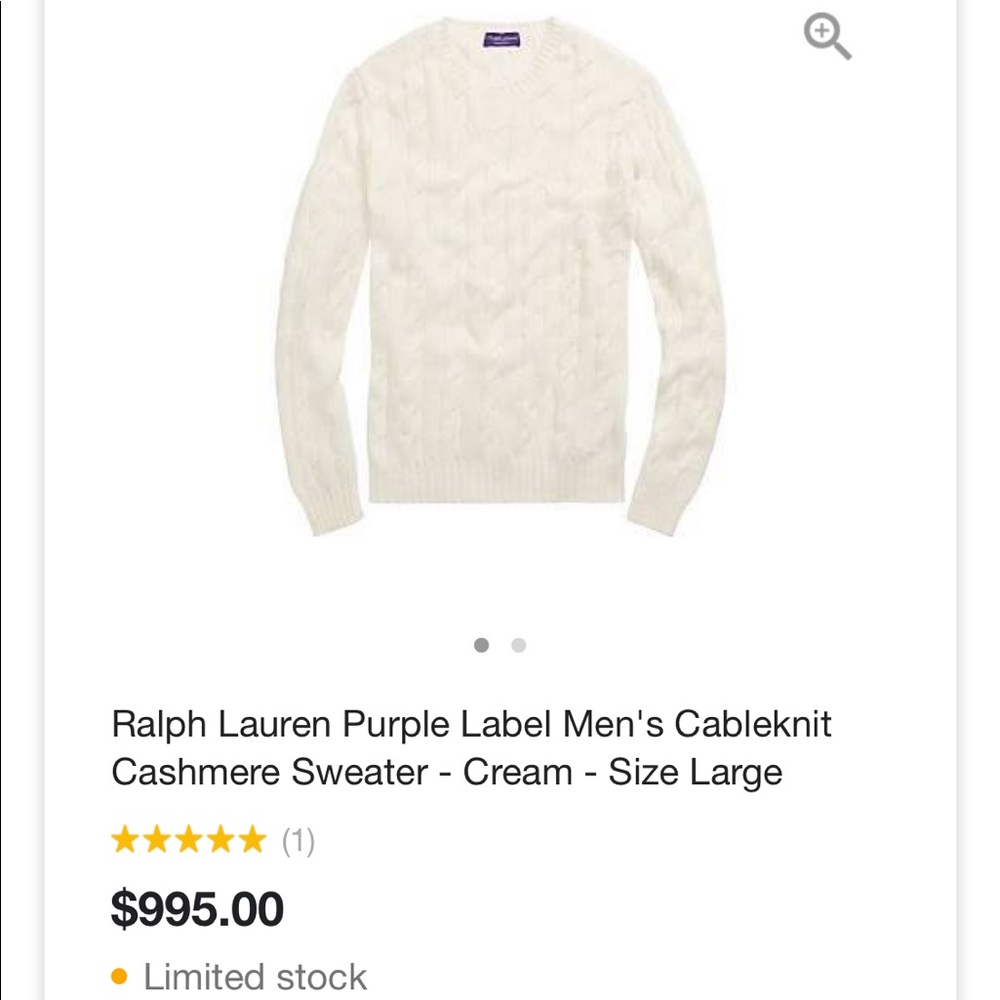
Task: Click the $995.00 price text
Action: click(197, 908)
